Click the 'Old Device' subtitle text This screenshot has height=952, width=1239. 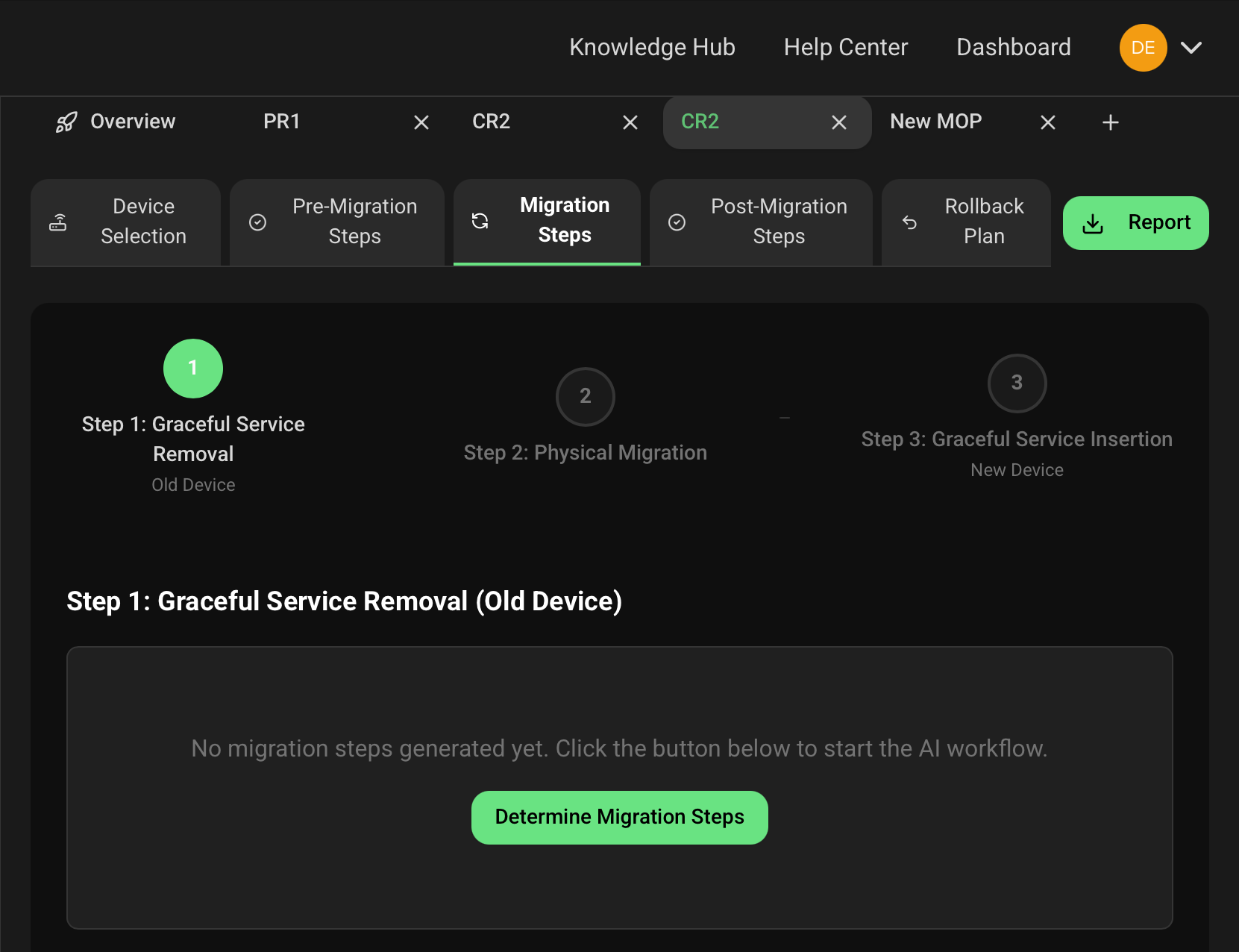pyautogui.click(x=193, y=485)
